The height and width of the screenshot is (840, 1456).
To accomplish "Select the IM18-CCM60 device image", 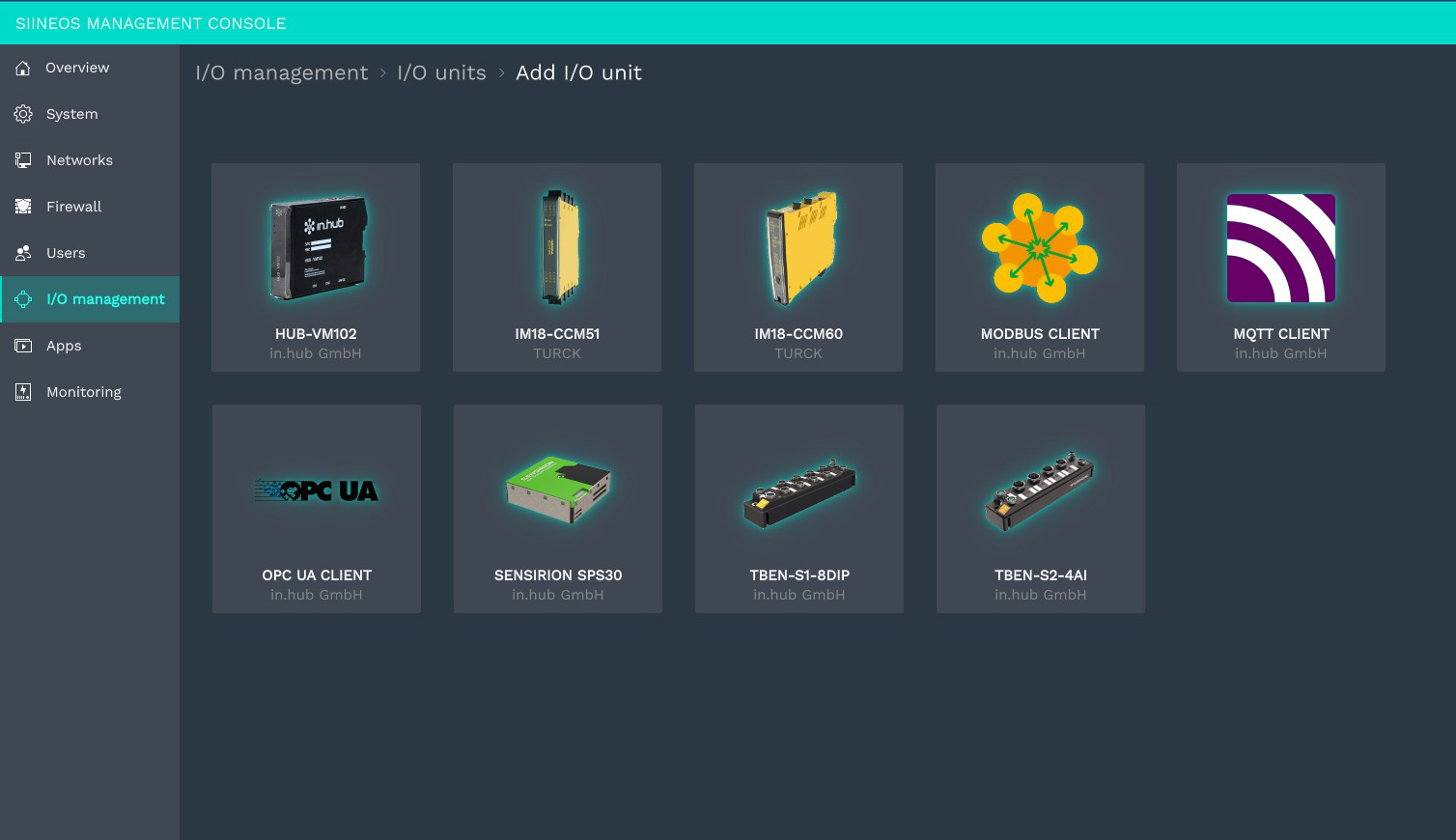I will (800, 248).
